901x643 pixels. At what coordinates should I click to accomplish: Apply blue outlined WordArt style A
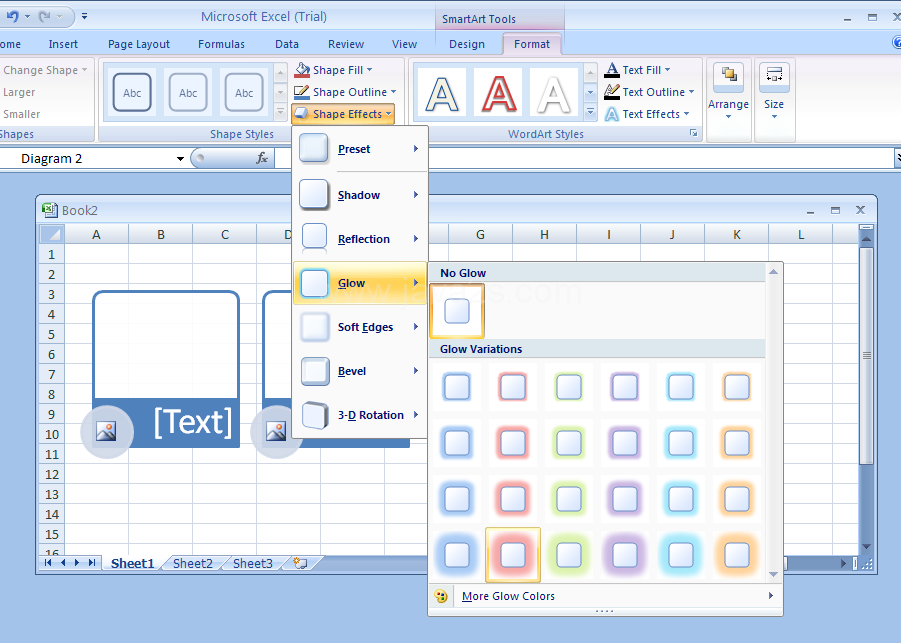tap(441, 92)
